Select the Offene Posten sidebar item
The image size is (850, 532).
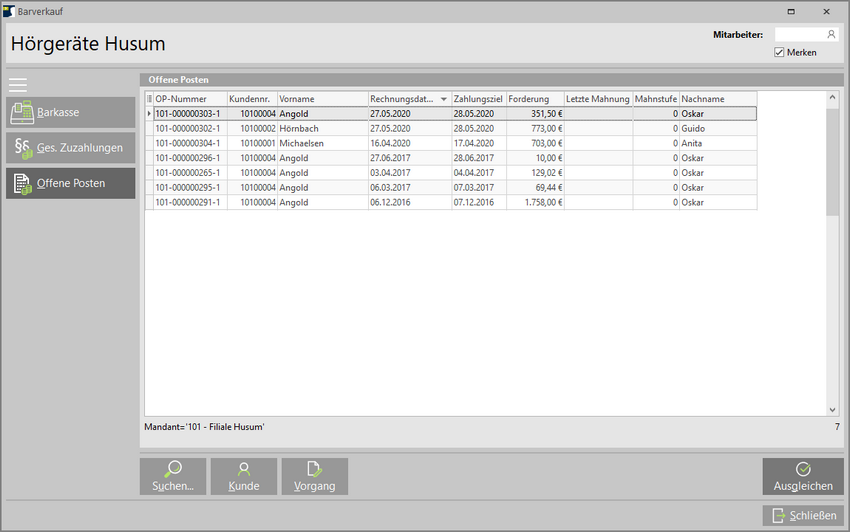(x=70, y=183)
